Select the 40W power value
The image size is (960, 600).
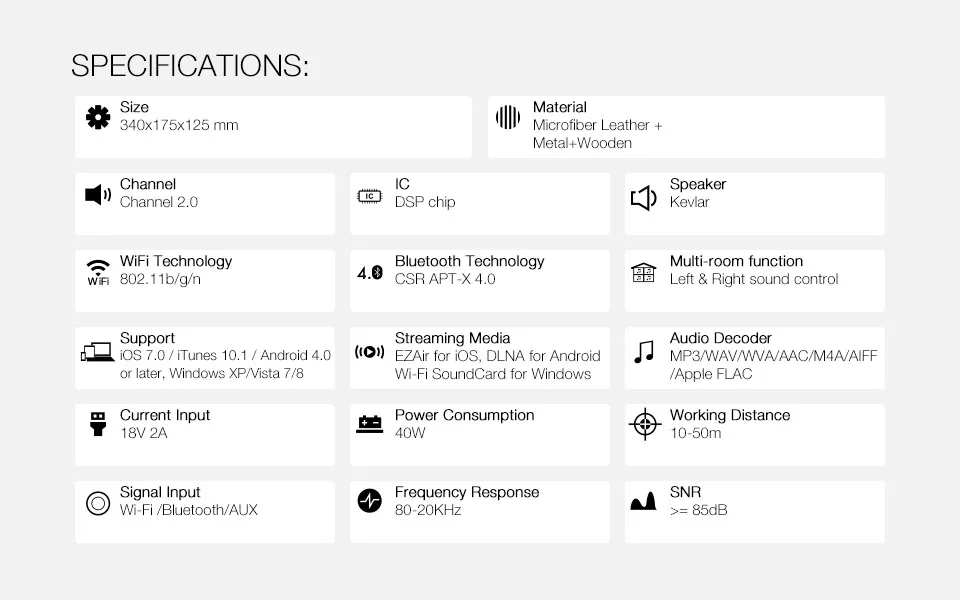click(410, 433)
